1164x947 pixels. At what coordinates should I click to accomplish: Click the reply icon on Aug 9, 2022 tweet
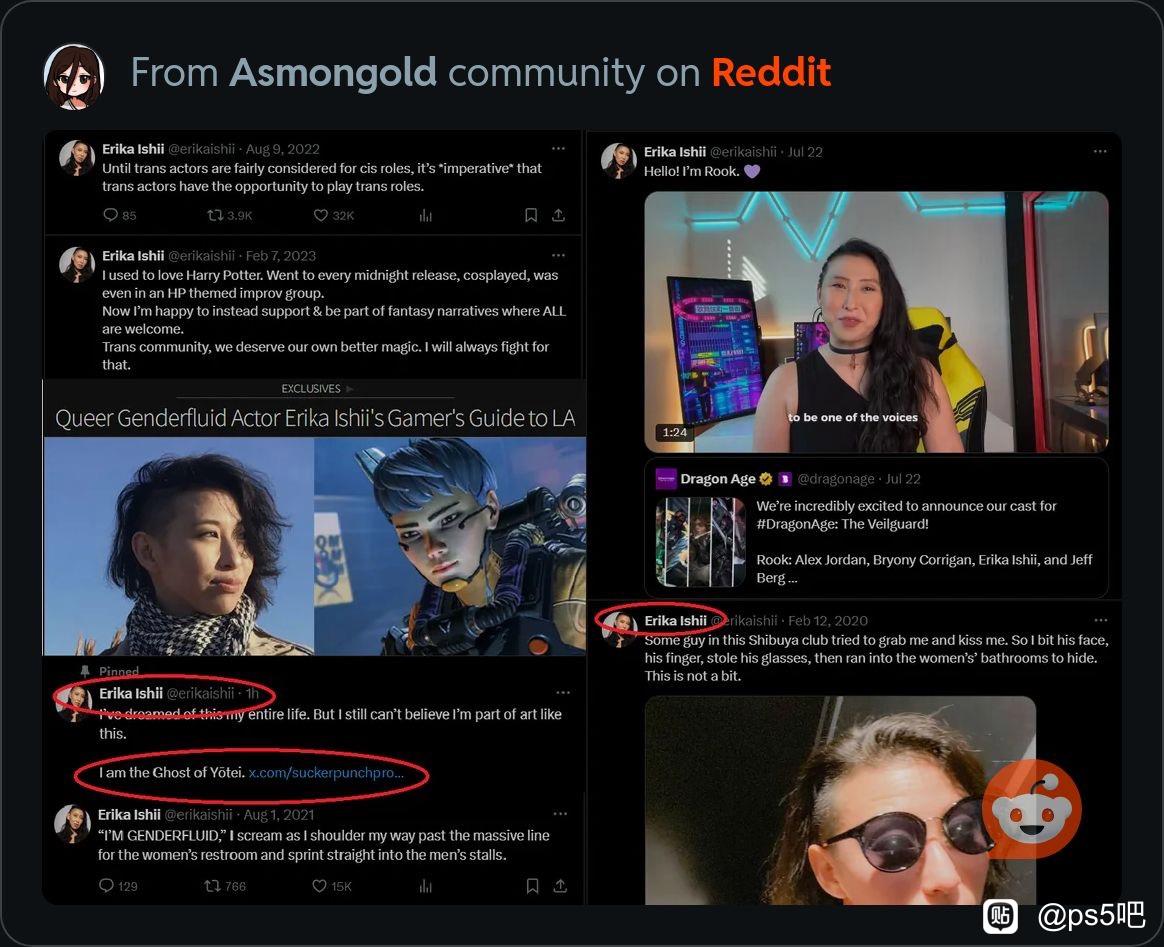(111, 215)
